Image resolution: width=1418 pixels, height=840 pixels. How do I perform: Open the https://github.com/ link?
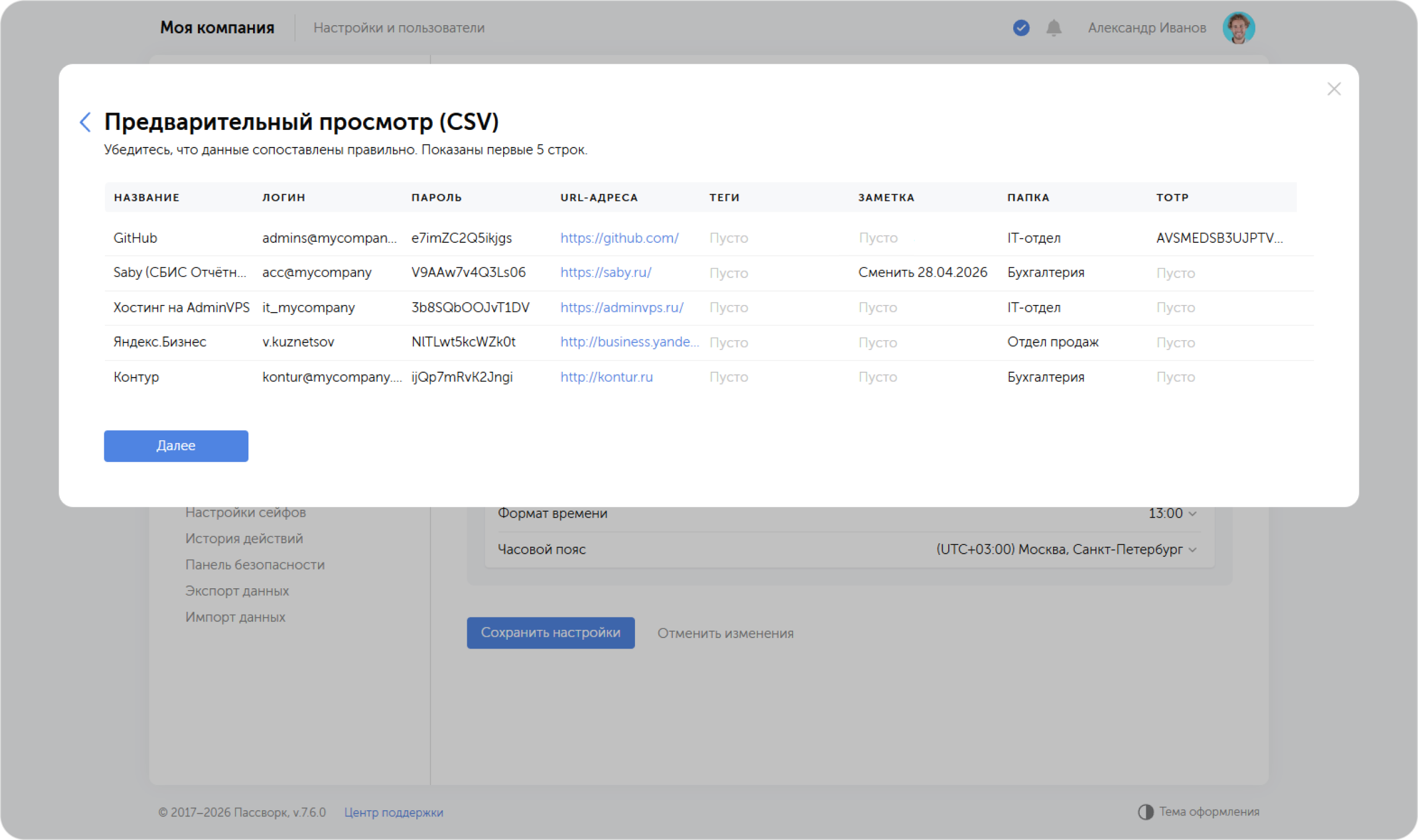619,238
